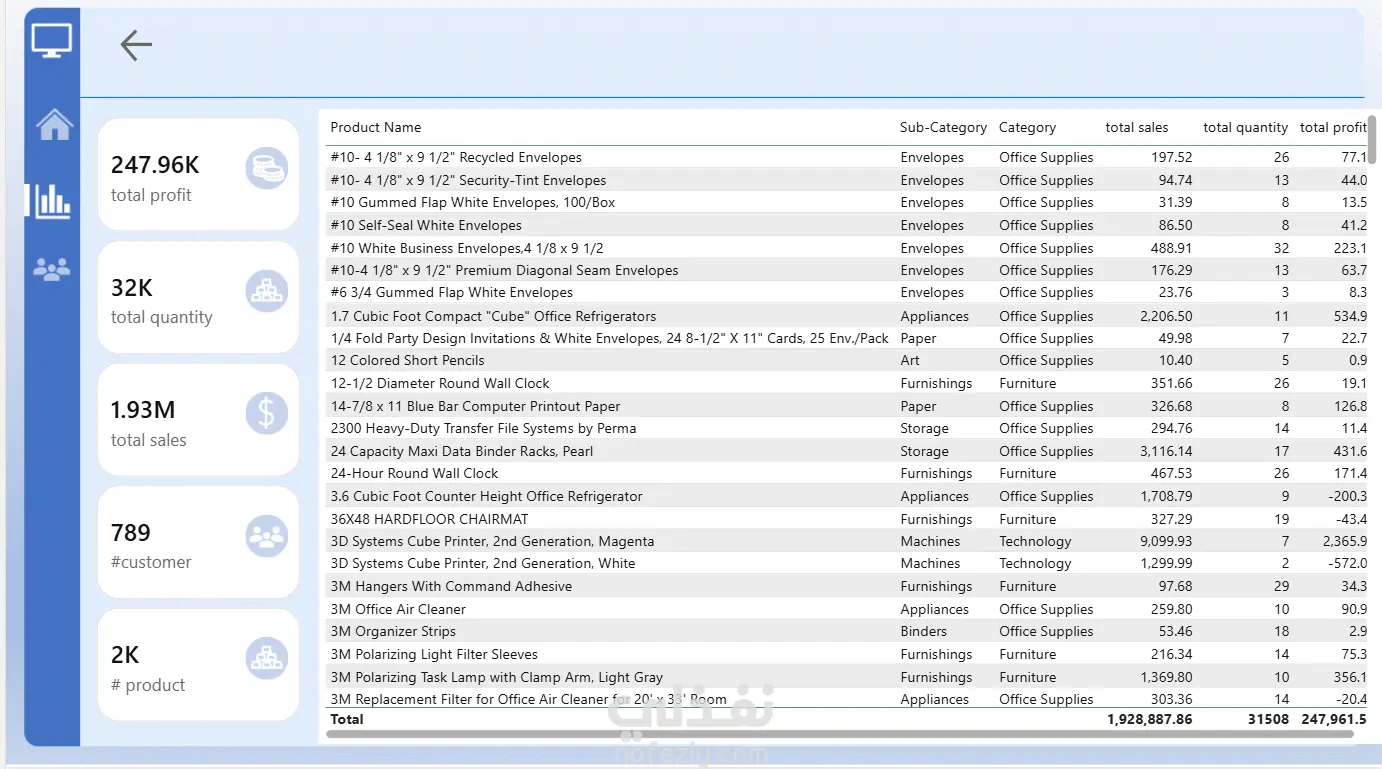Select '24 Capacity Maxi Data Binder Racks, Pearl'
Viewport: 1382px width, 769px height.
848,451
